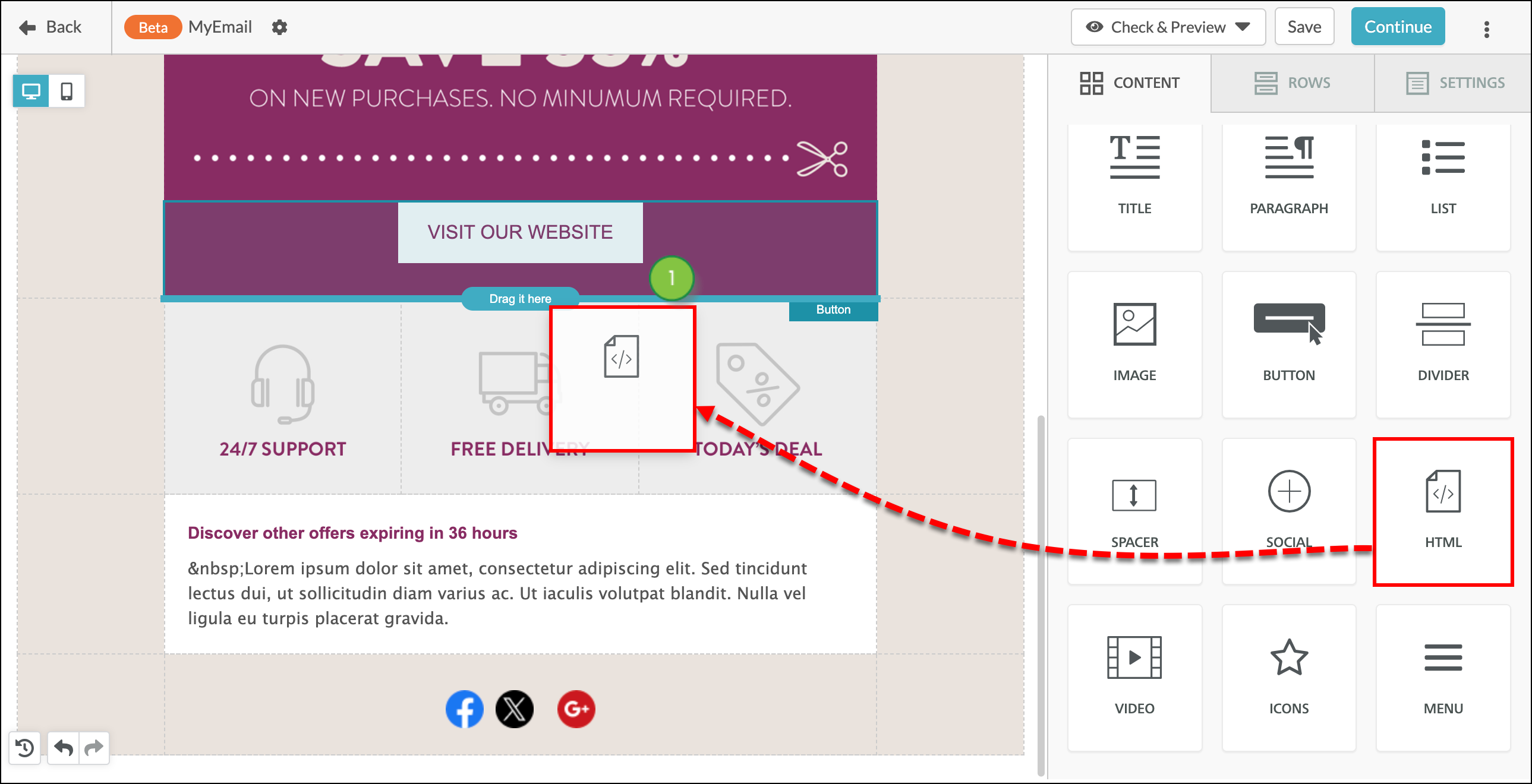Select the Spacer content block

click(1134, 511)
